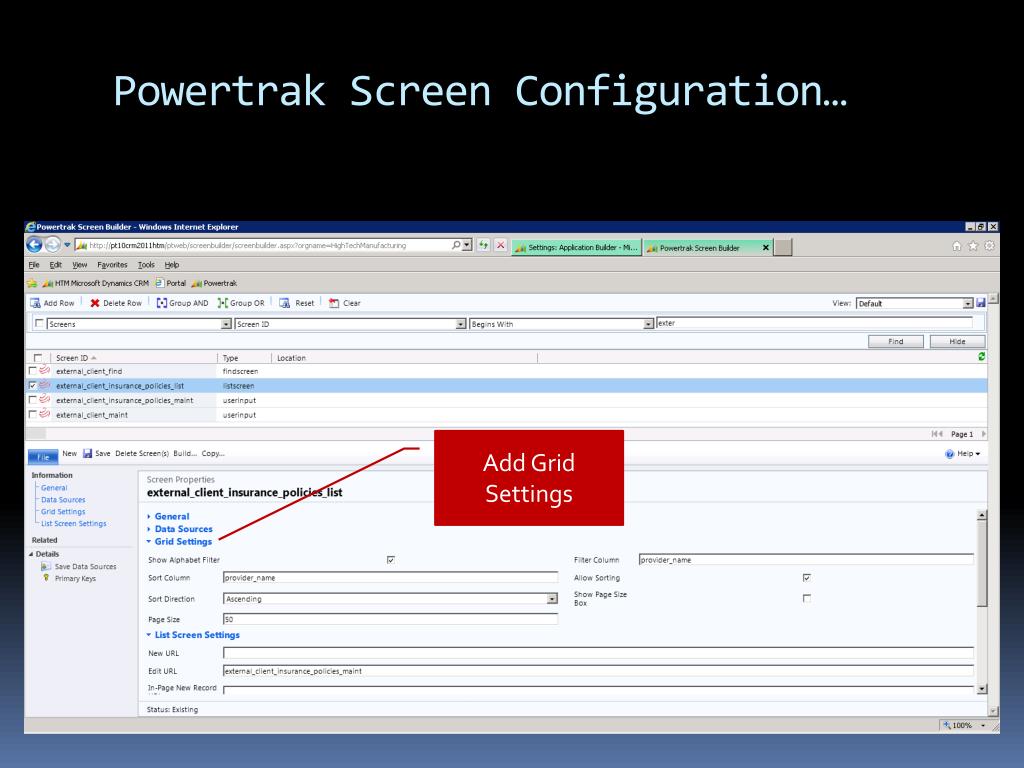This screenshot has width=1024, height=768.
Task: Click the green refresh page icon
Action: pyautogui.click(x=483, y=246)
